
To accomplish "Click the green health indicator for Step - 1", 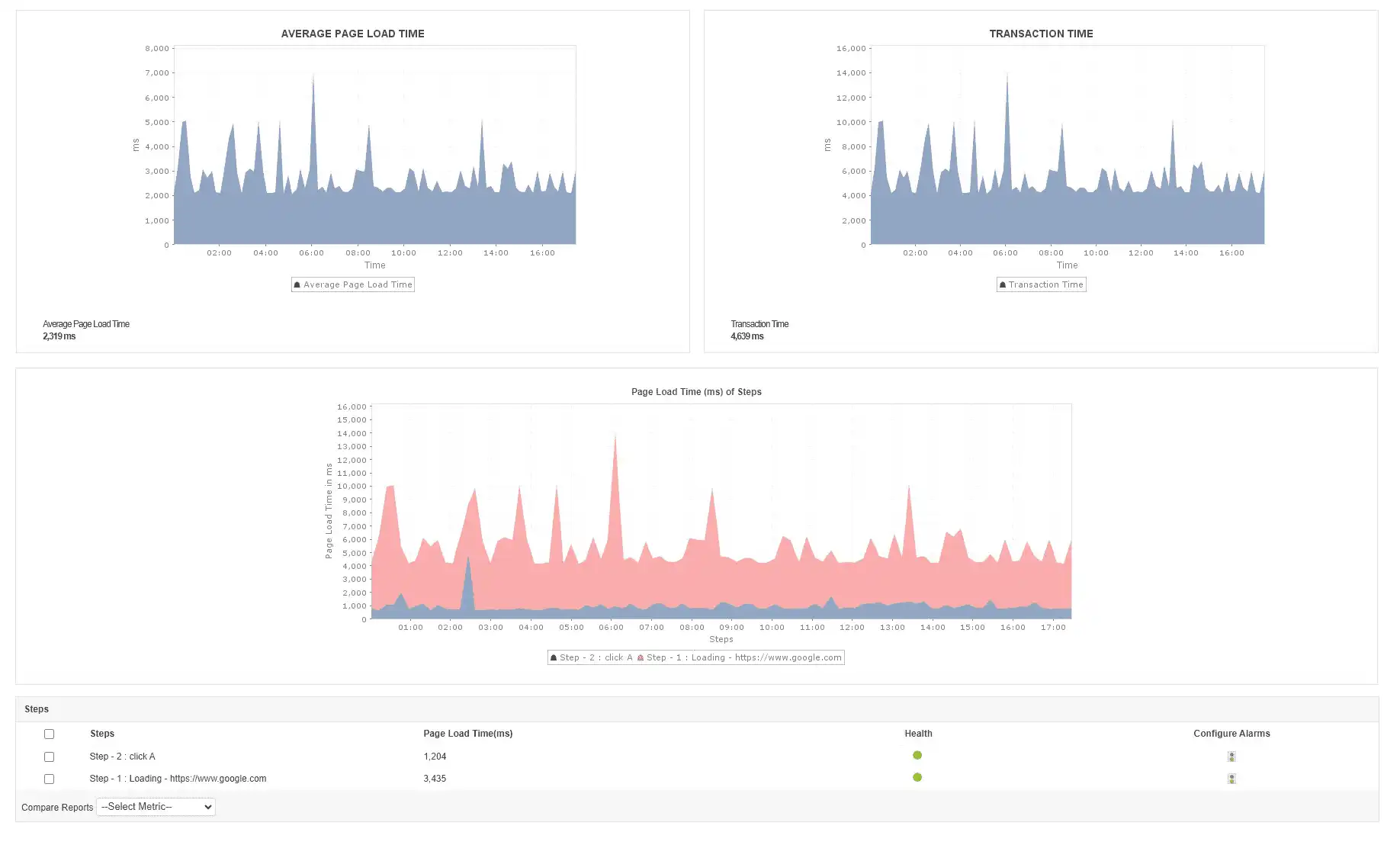I will coord(917,777).
